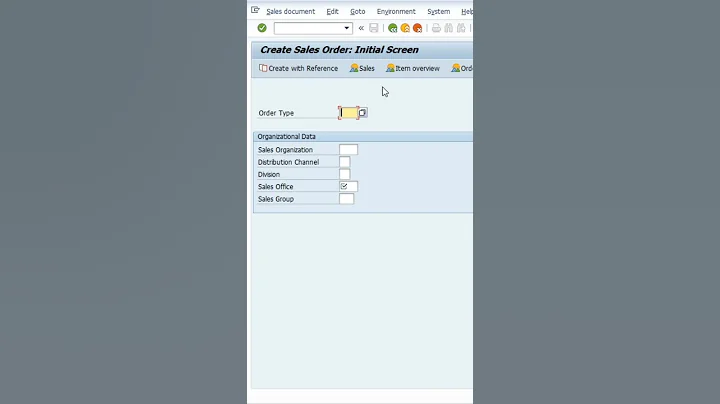The height and width of the screenshot is (404, 720).
Task: Click the Sales Organization label
Action: [x=285, y=150]
